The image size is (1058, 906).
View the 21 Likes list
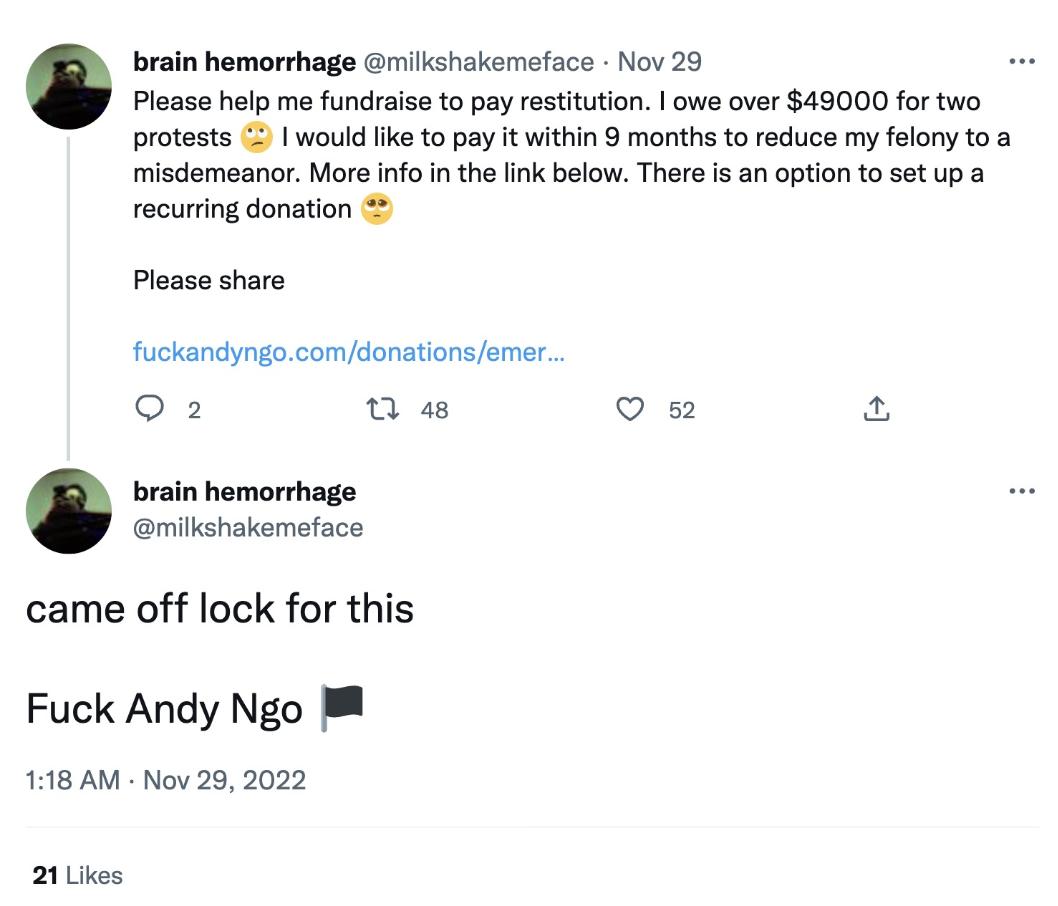78,876
